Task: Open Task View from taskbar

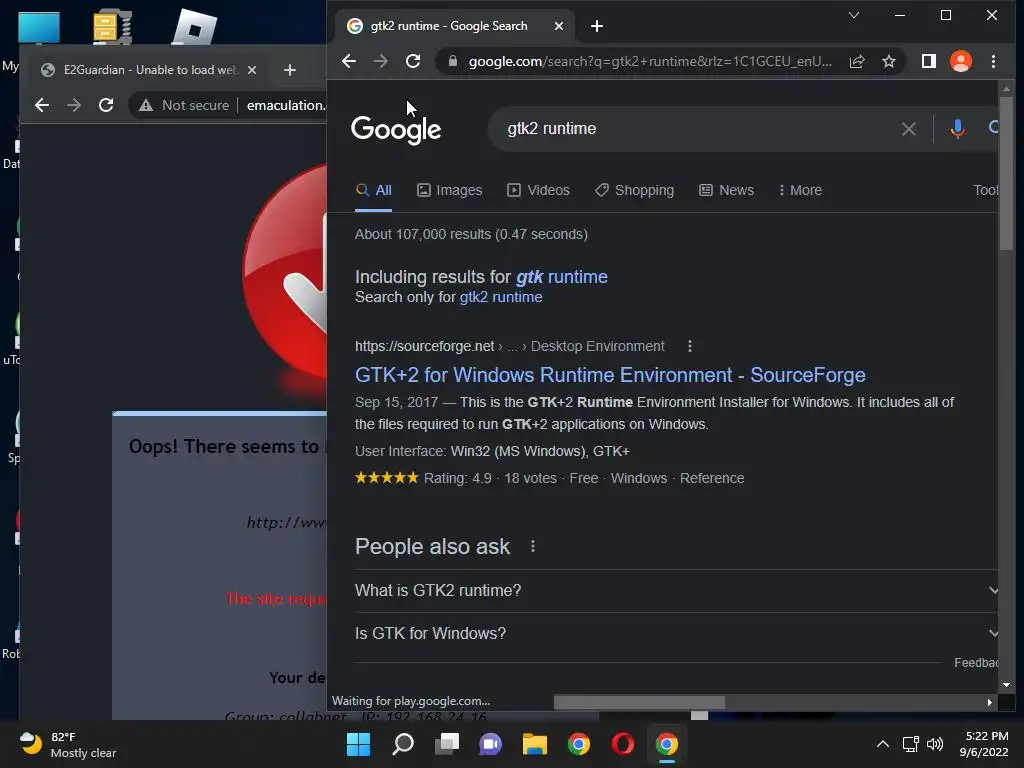Action: [x=447, y=744]
